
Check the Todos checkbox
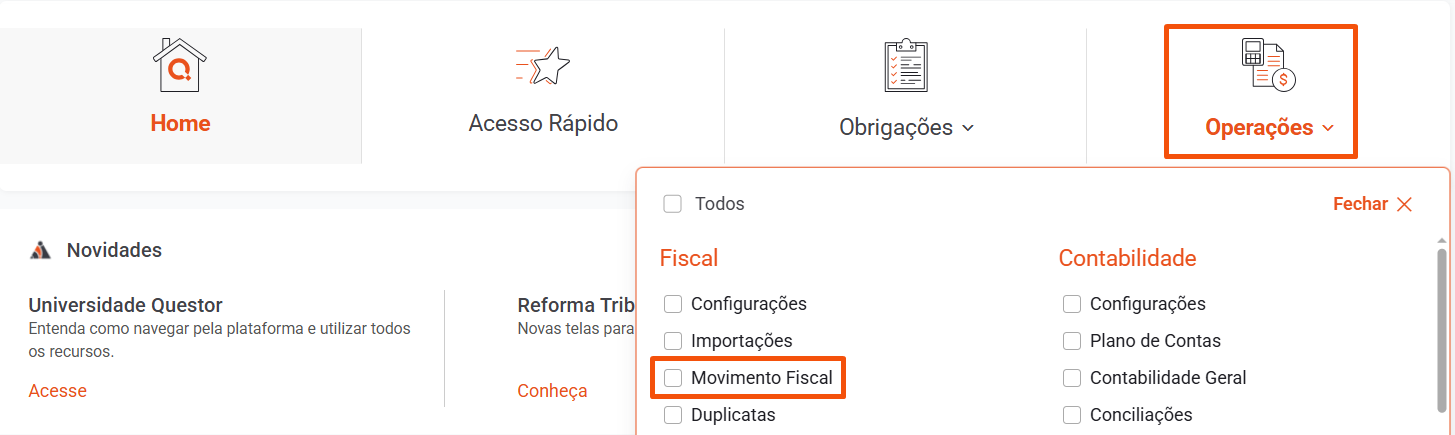(673, 204)
